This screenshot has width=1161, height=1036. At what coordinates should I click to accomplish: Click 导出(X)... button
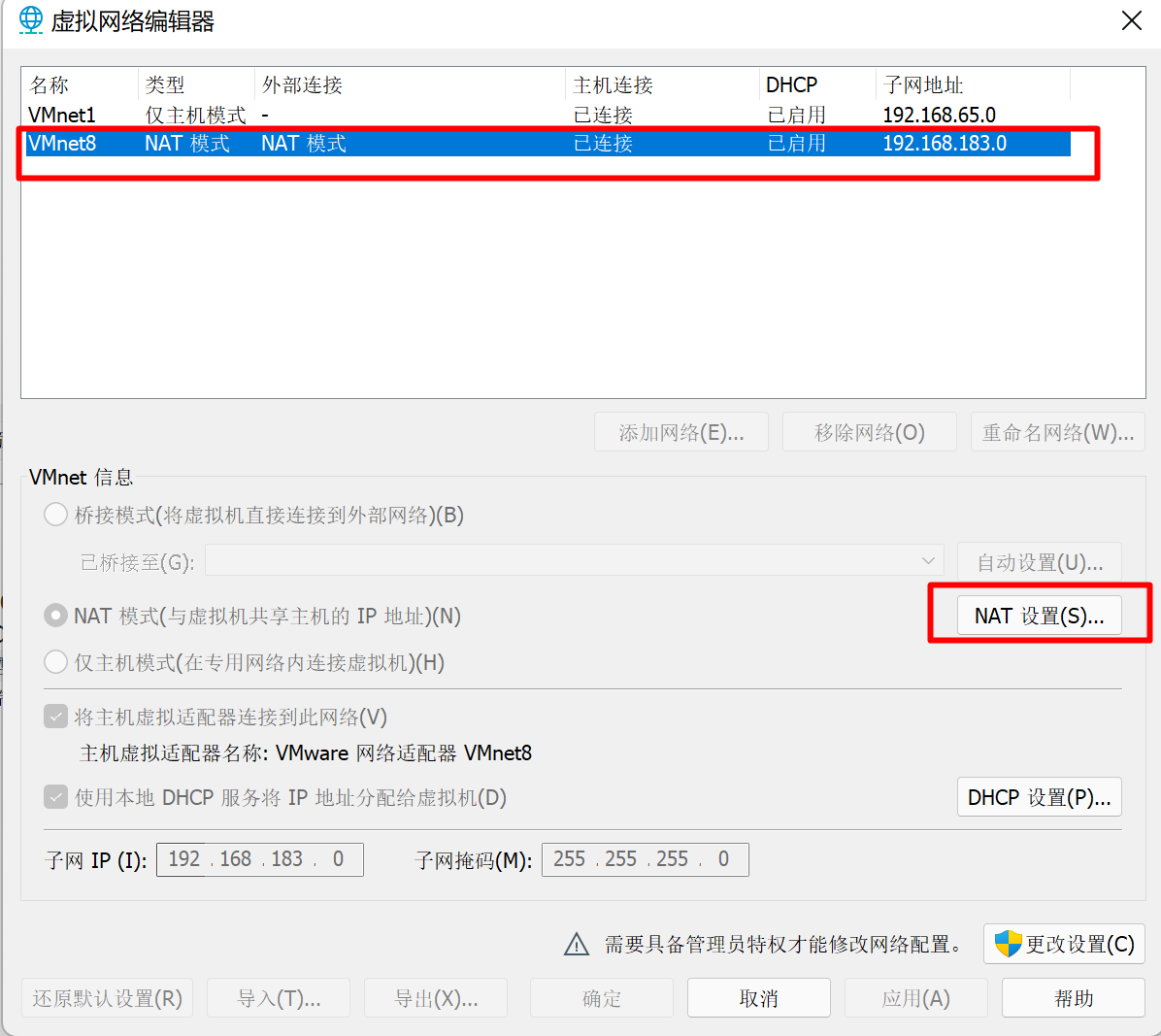click(435, 998)
